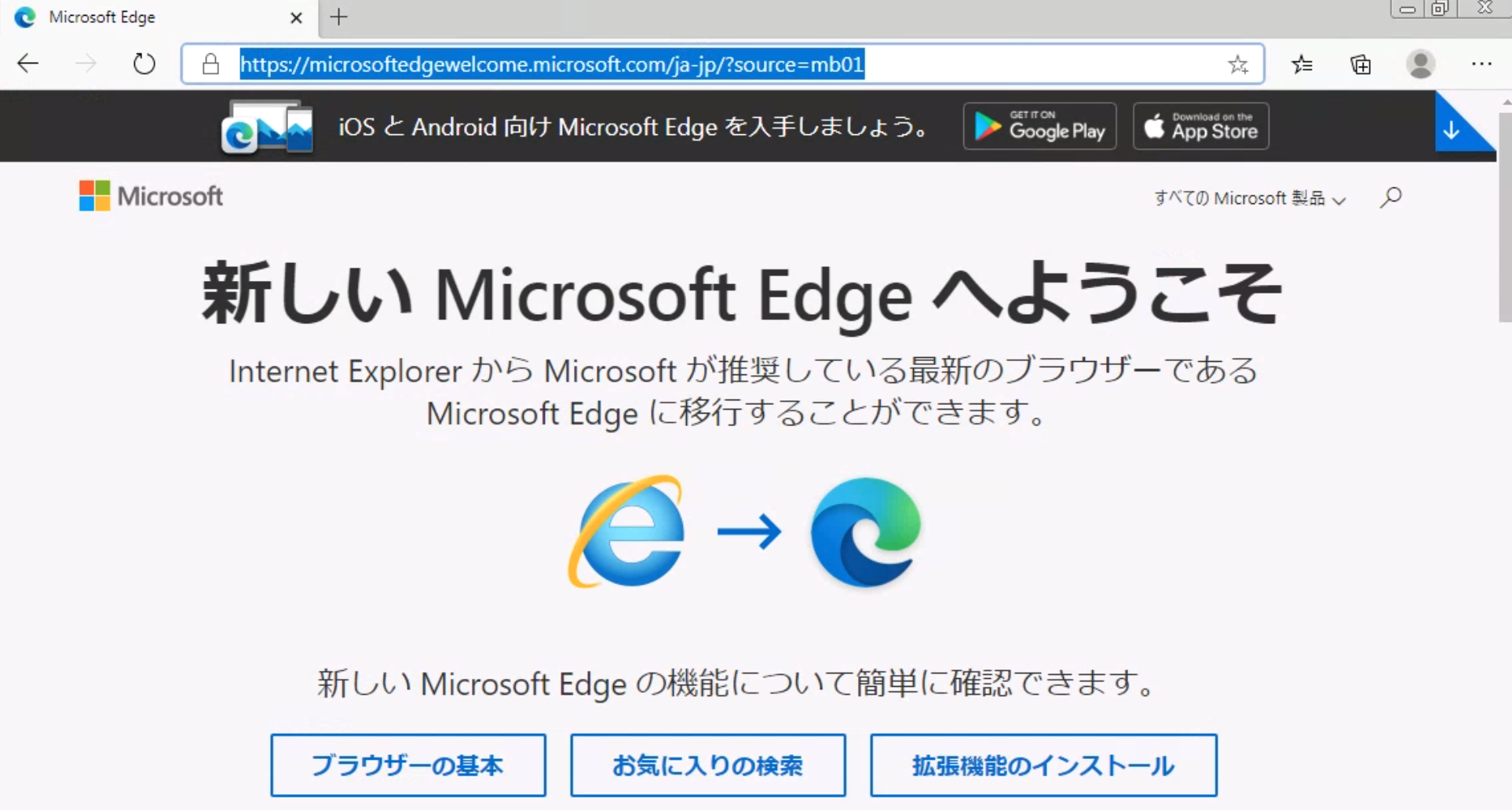1512x810 pixels.
Task: Click the new Edge logo image
Action: click(x=866, y=532)
